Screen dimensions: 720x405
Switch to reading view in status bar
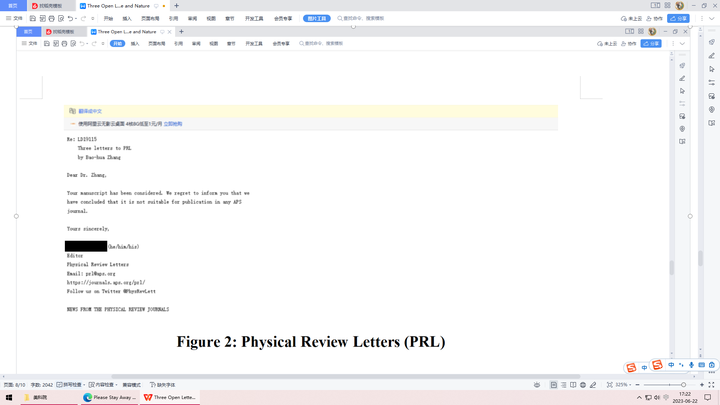coord(573,385)
